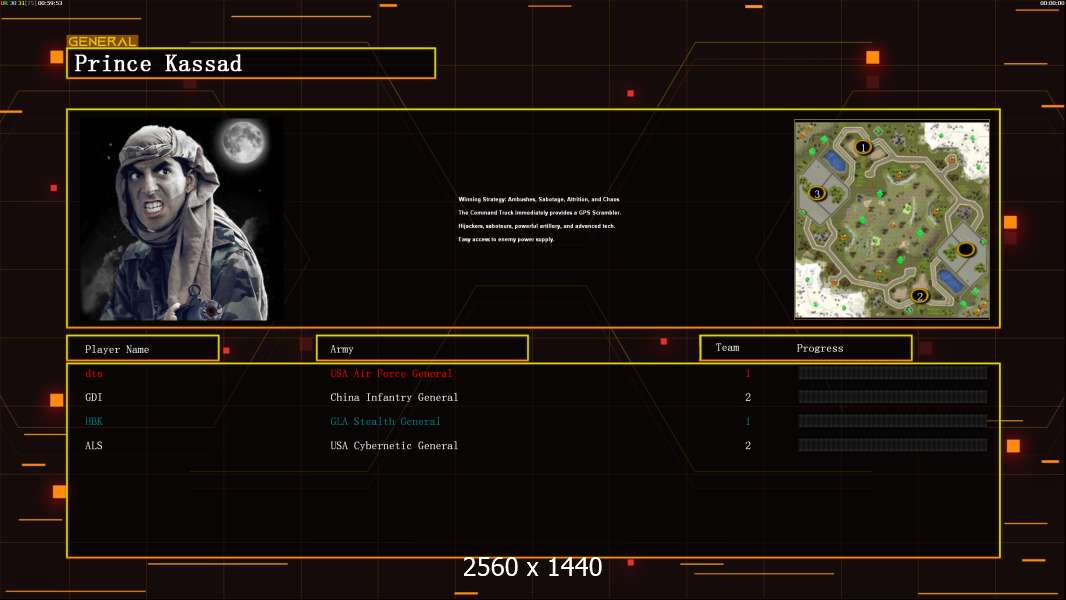This screenshot has width=1066, height=600.
Task: Click China Infantry General army text
Action: tap(394, 397)
